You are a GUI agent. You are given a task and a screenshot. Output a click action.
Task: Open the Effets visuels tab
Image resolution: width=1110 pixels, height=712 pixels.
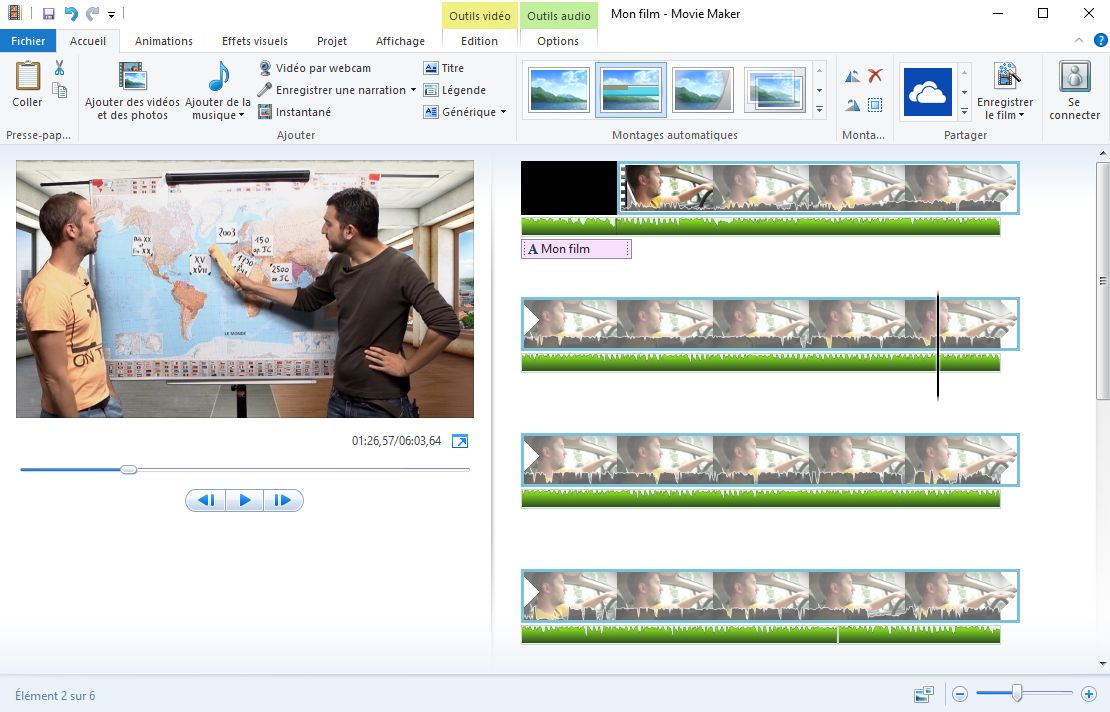click(x=254, y=41)
